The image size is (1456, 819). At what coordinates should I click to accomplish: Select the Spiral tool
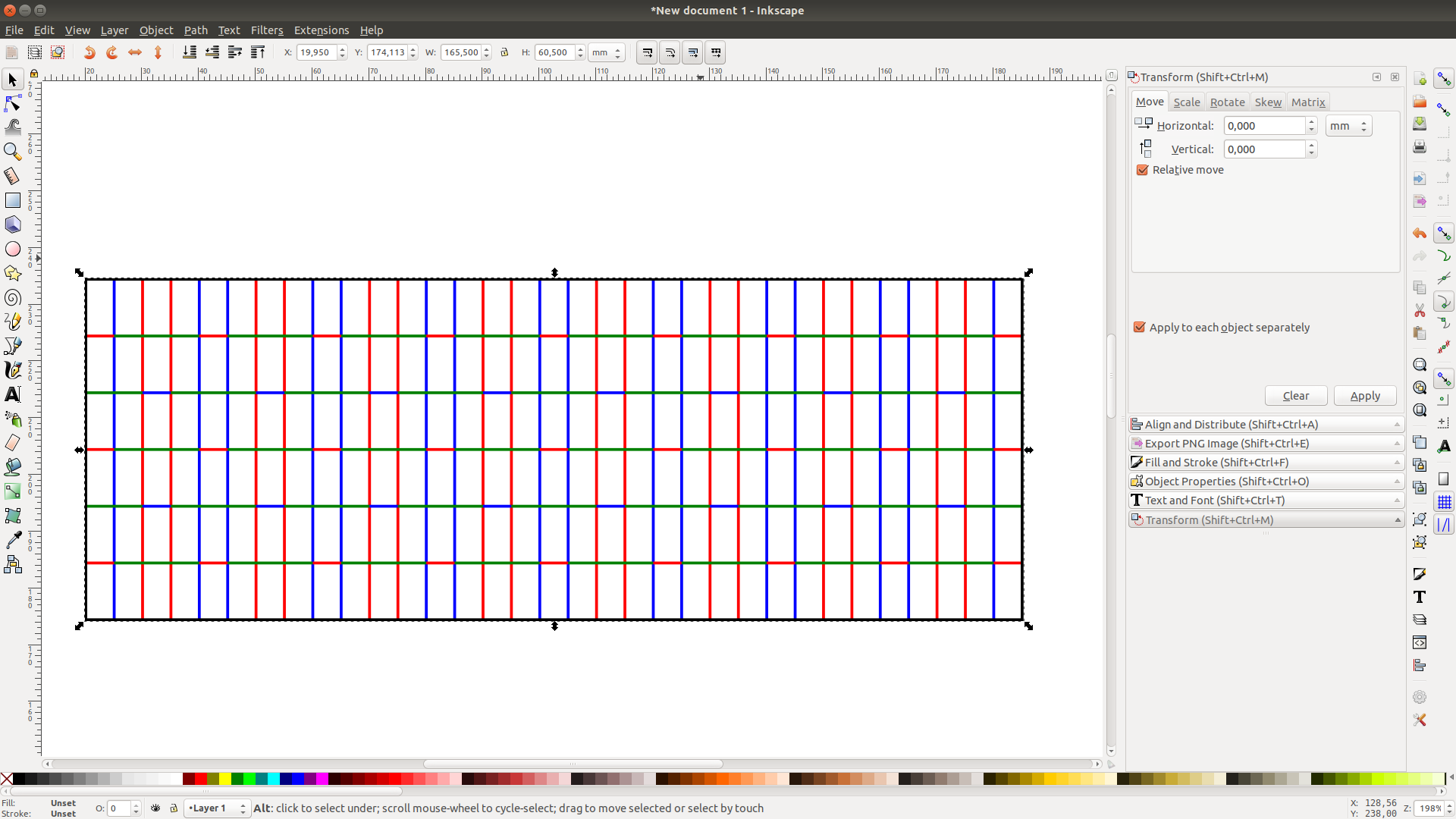point(13,297)
